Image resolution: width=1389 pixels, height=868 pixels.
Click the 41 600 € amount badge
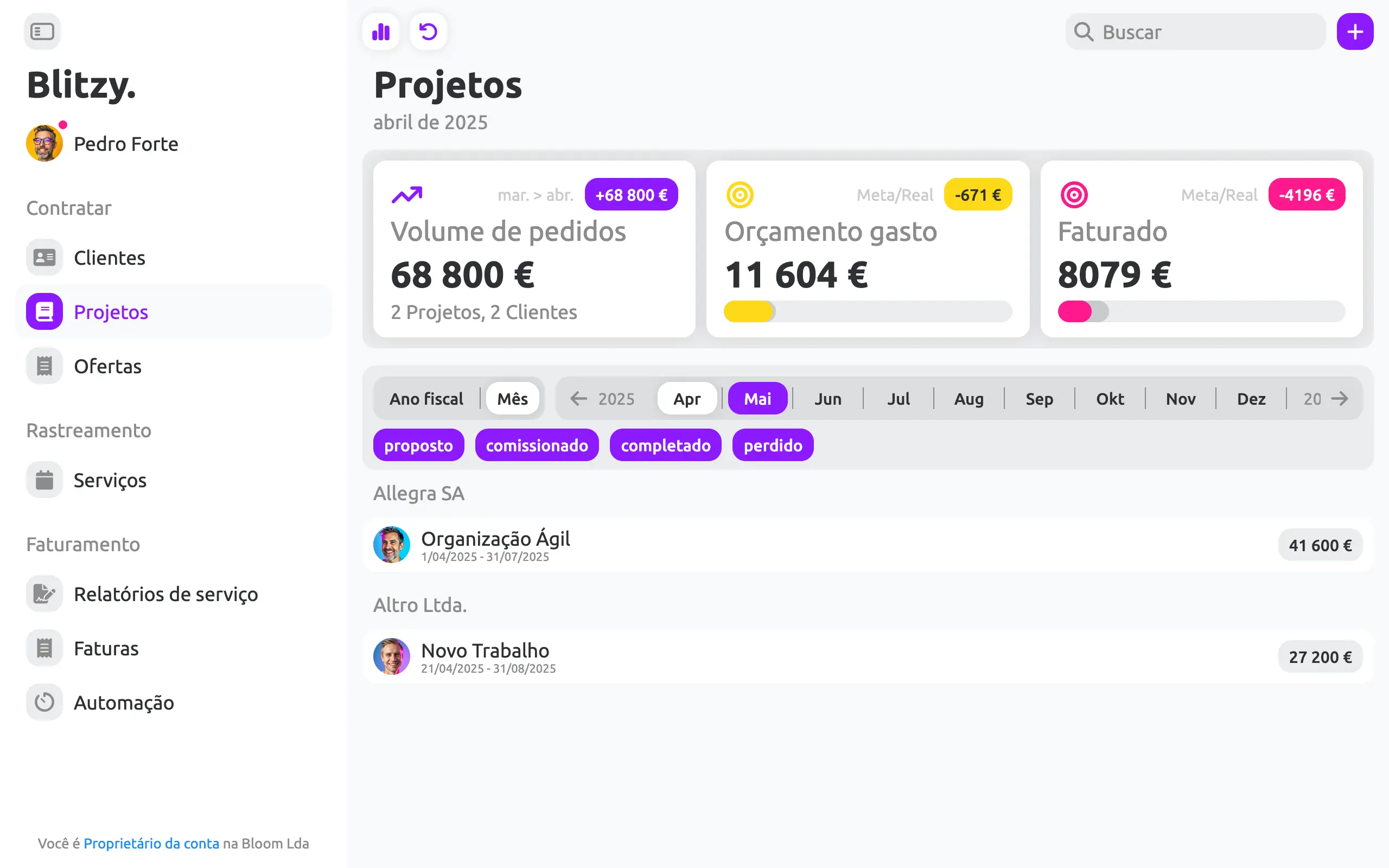click(x=1320, y=545)
